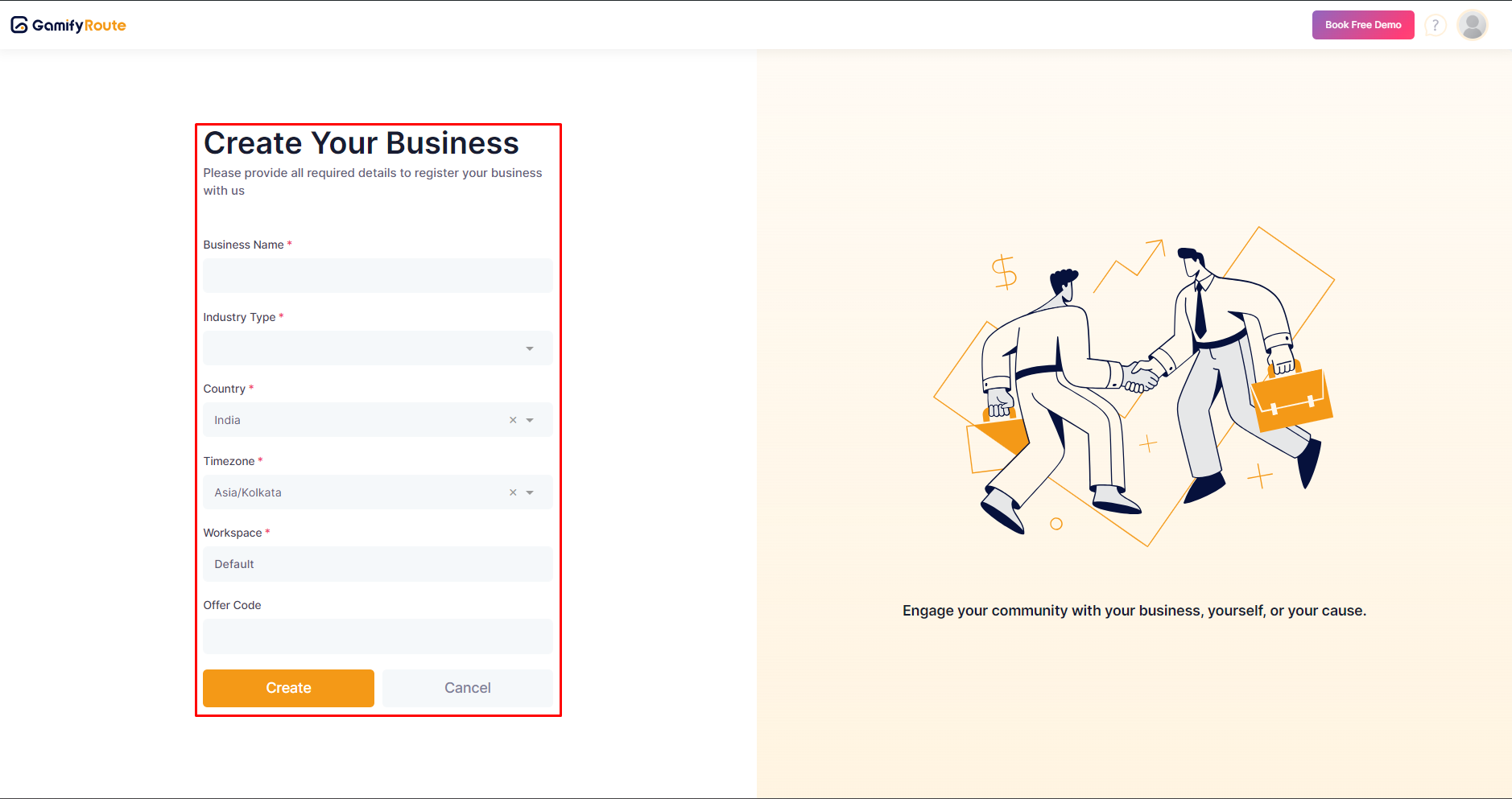Click the GamifyRoute logo
This screenshot has width=1512, height=799.
pos(68,25)
